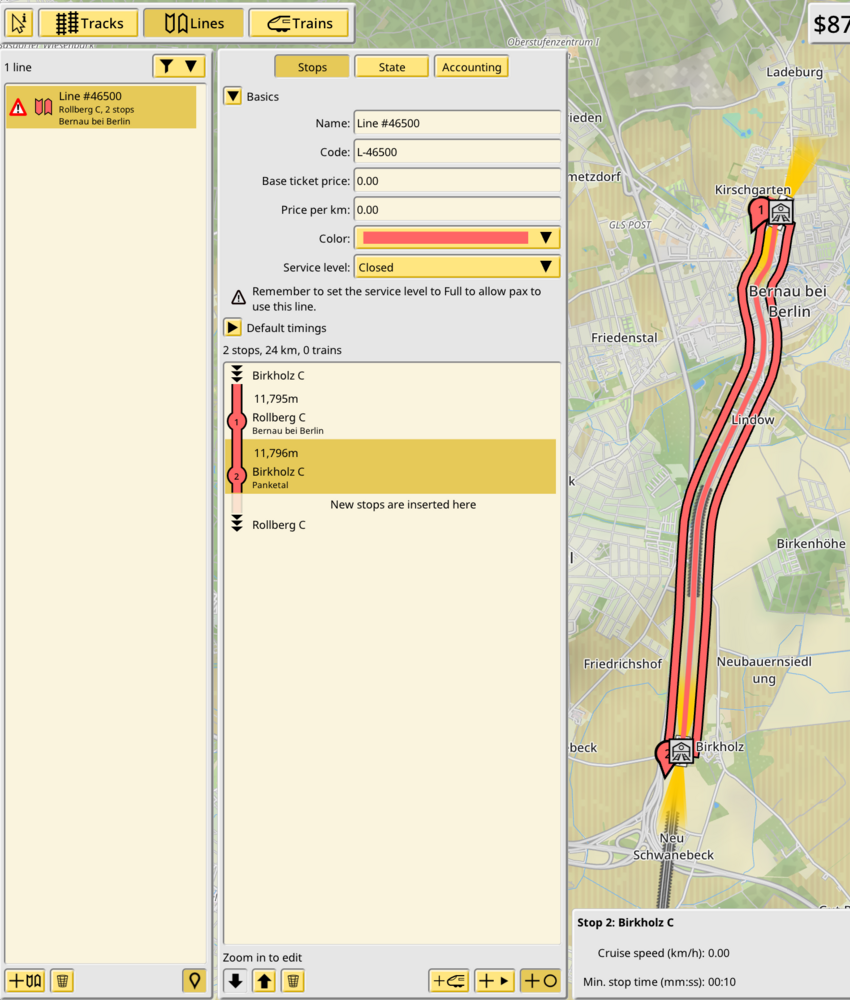Toggle the map pin locate button
This screenshot has height=1000, width=850.
coord(194,980)
